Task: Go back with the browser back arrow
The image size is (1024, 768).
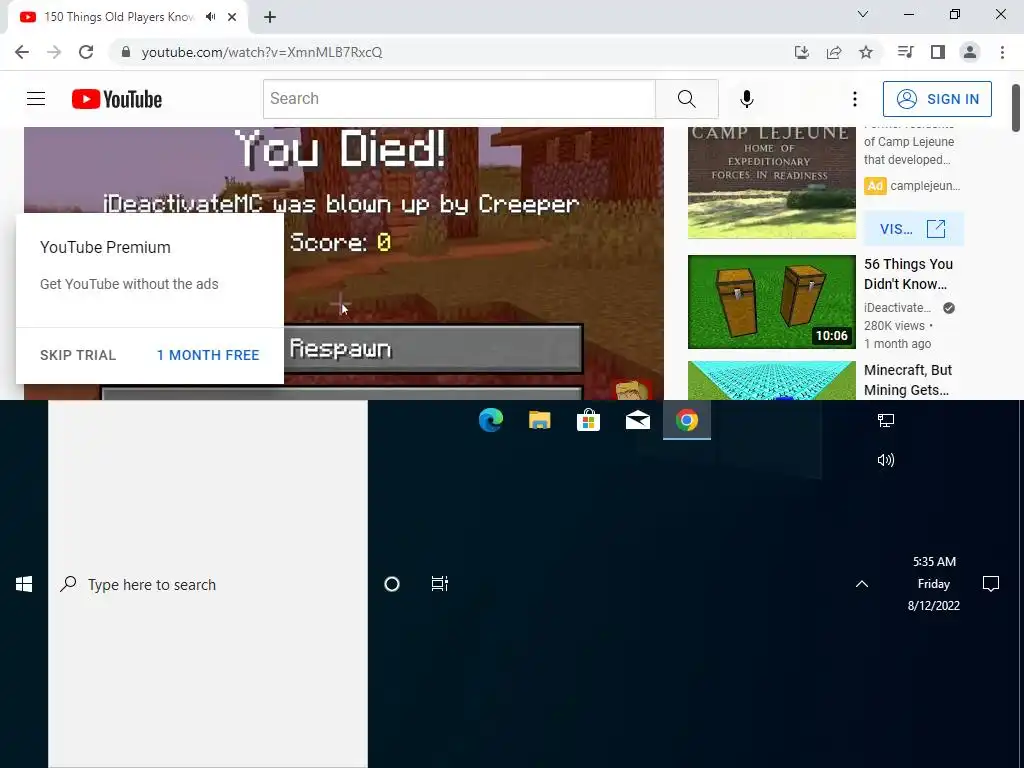Action: point(22,52)
